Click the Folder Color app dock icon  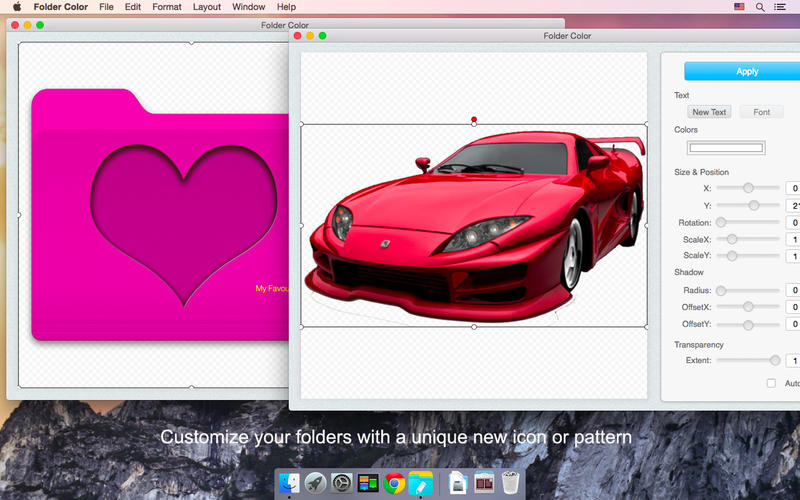pos(420,482)
